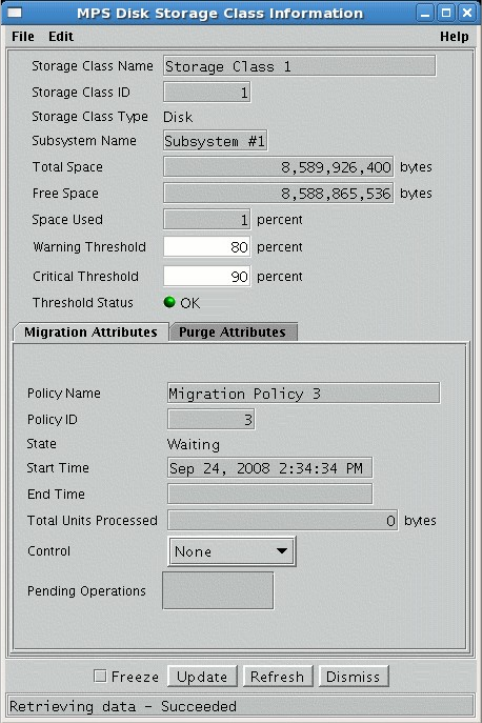
Task: Click the Refresh button
Action: pyautogui.click(x=277, y=676)
